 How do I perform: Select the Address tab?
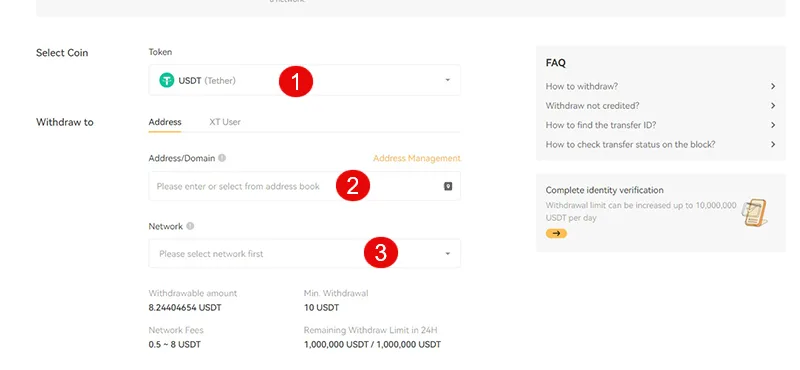[x=165, y=122]
